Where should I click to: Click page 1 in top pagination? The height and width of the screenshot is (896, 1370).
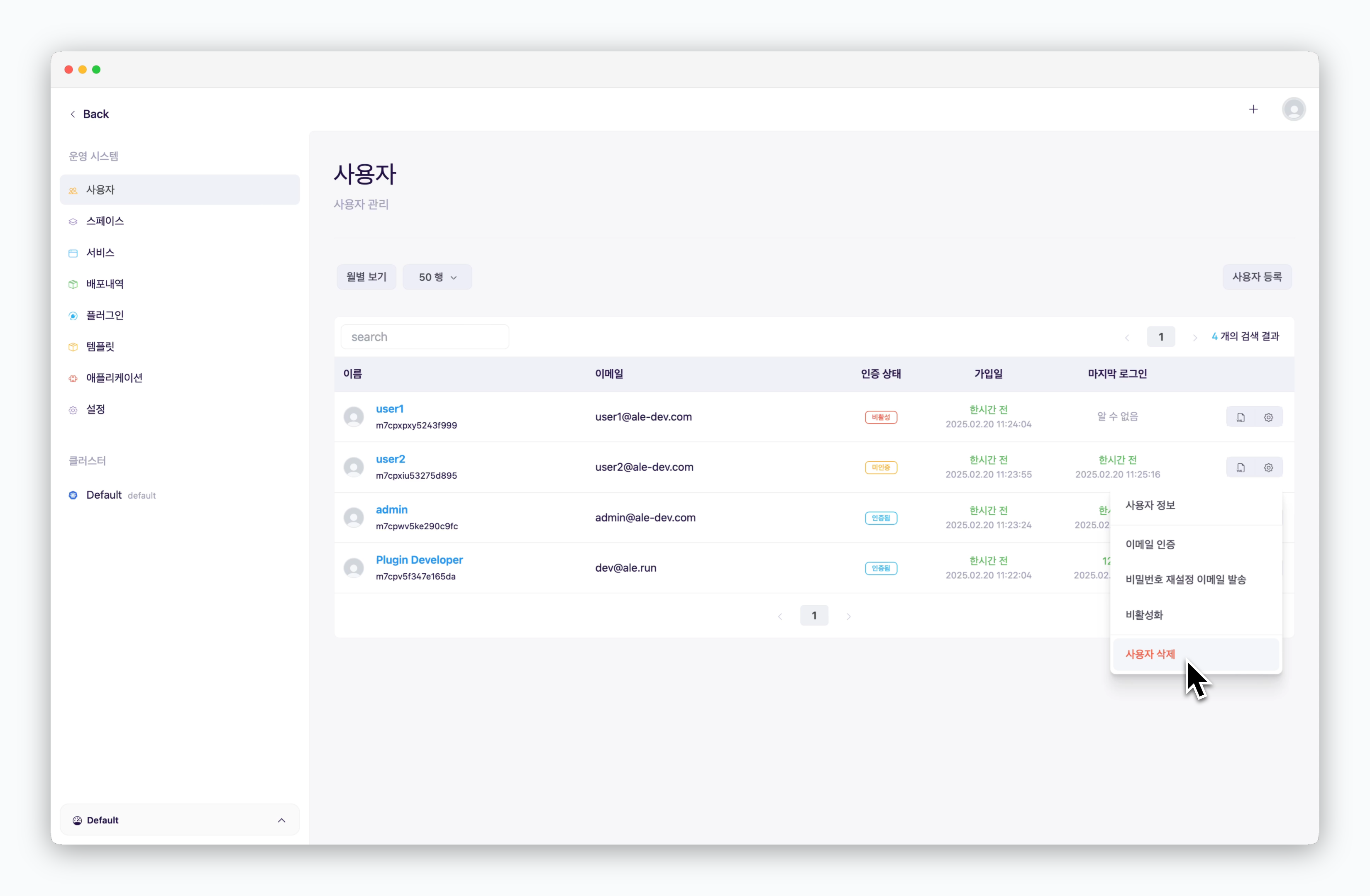tap(1160, 337)
